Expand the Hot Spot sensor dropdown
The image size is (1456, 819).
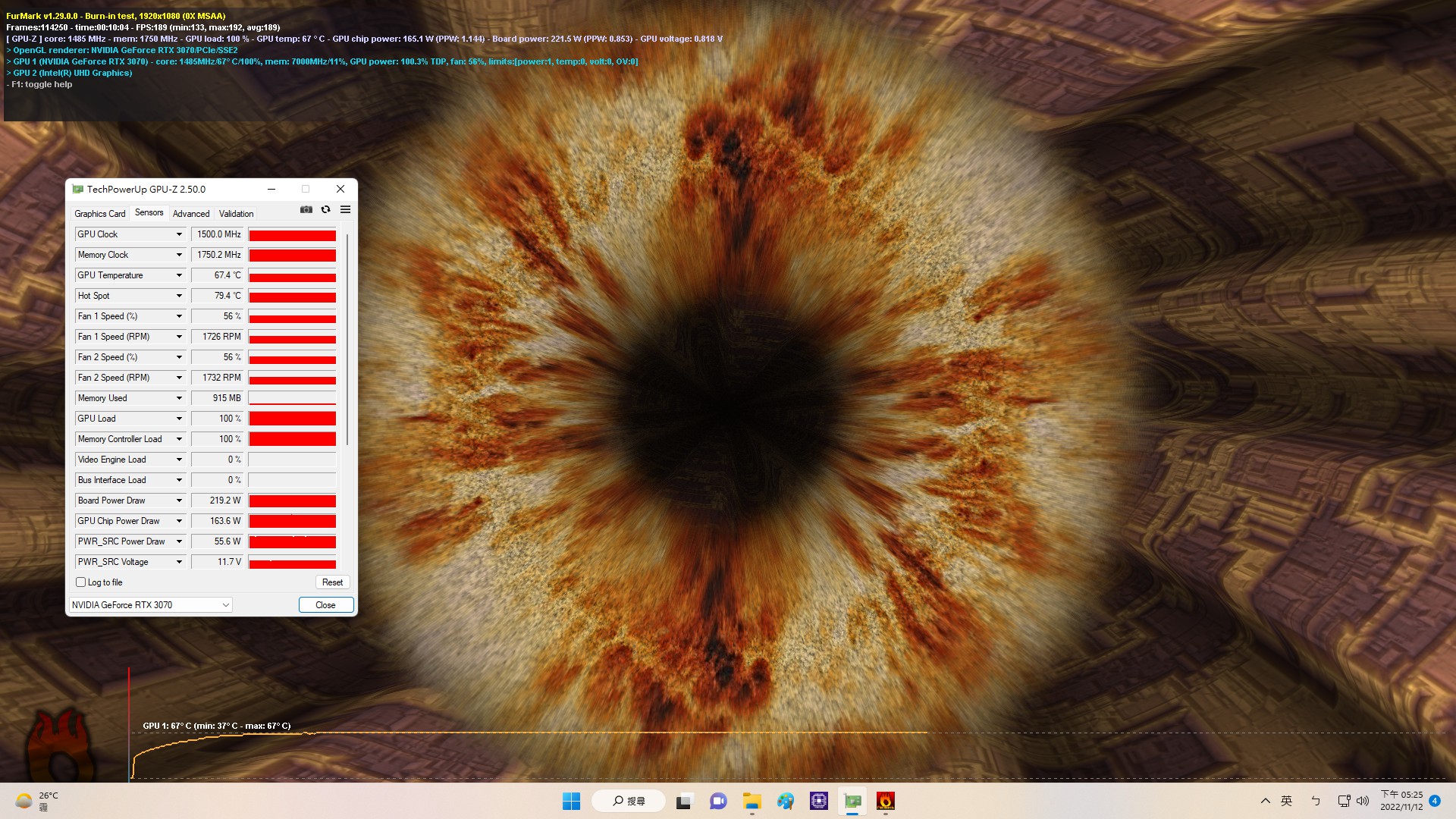click(179, 296)
